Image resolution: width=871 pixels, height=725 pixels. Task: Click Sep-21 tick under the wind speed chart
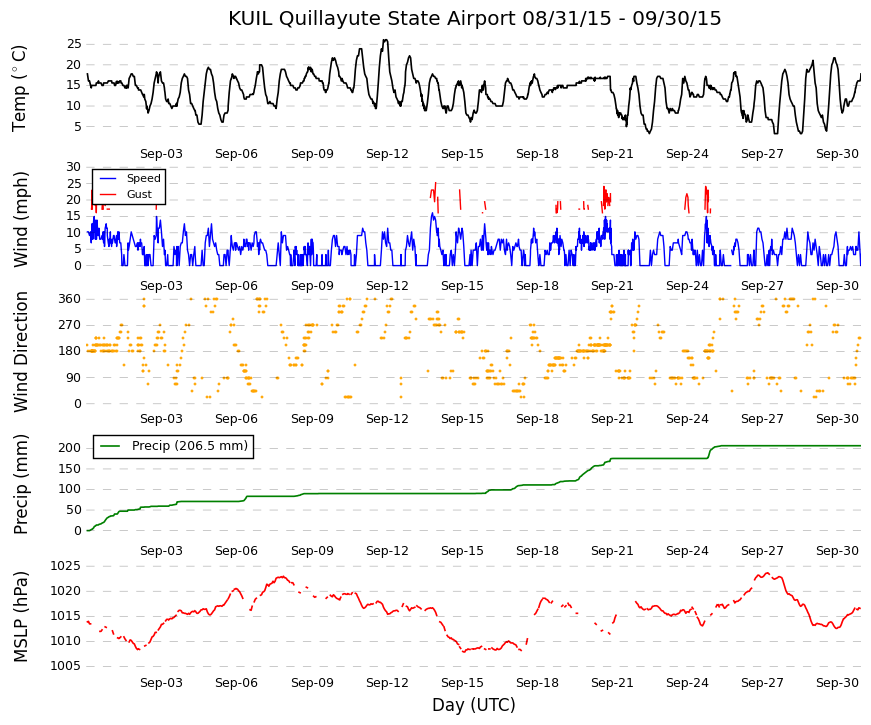pos(612,286)
